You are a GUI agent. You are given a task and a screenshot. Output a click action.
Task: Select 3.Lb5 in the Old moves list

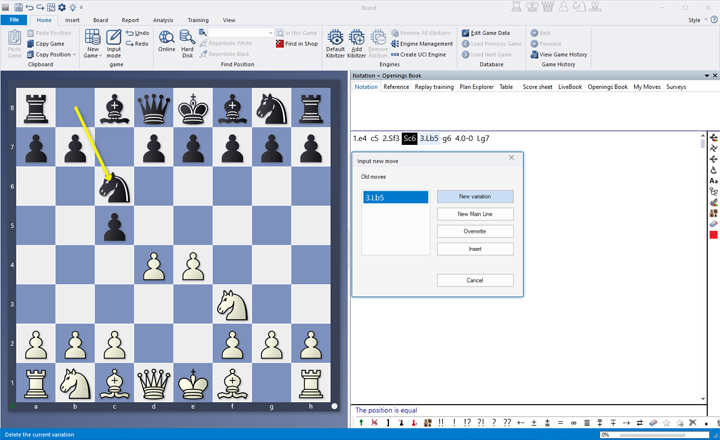click(x=395, y=198)
